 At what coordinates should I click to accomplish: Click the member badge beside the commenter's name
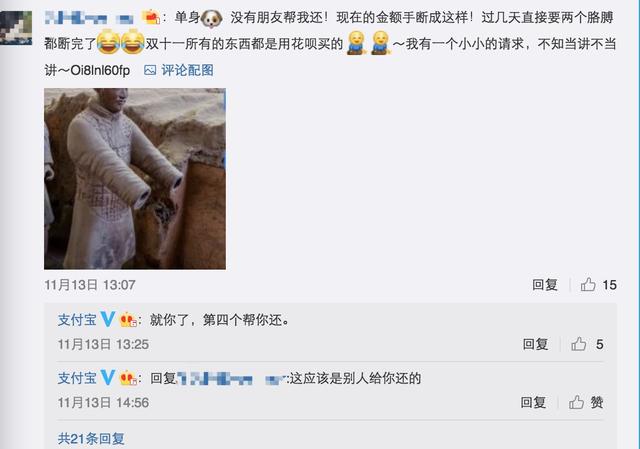pos(150,17)
